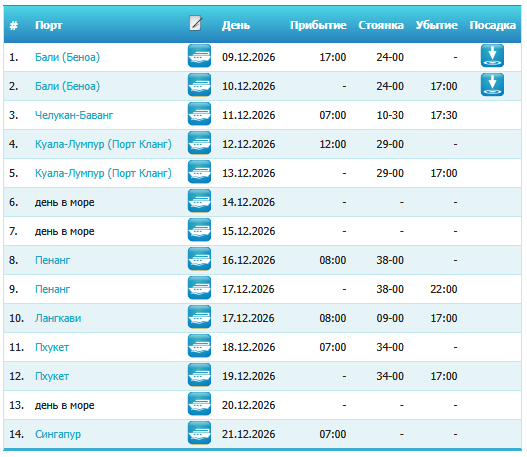Open the Пенанг link in row 8
527x457 pixels.
52,260
